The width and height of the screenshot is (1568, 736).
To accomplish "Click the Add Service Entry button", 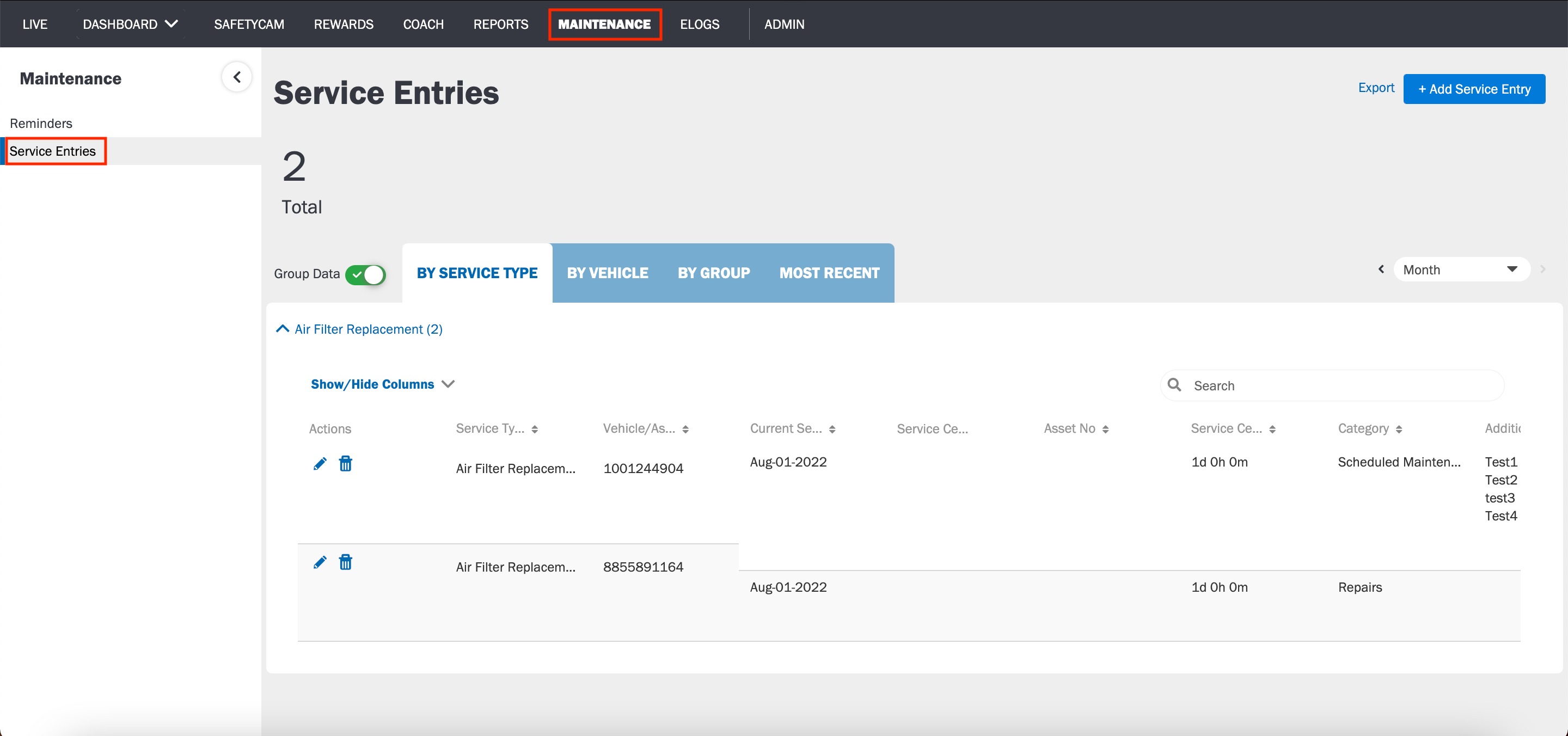I will [x=1474, y=89].
